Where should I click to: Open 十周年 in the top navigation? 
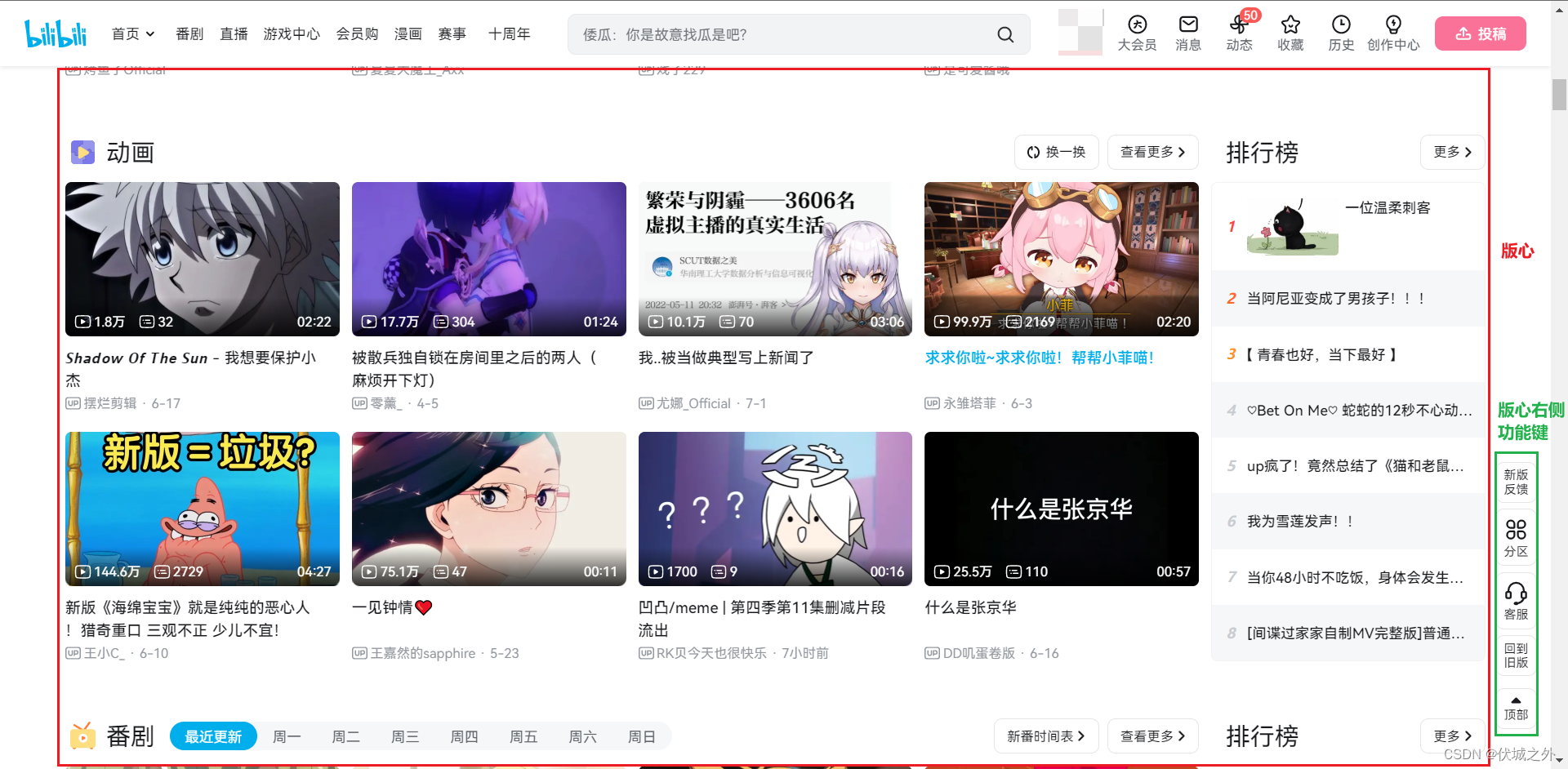coord(509,33)
